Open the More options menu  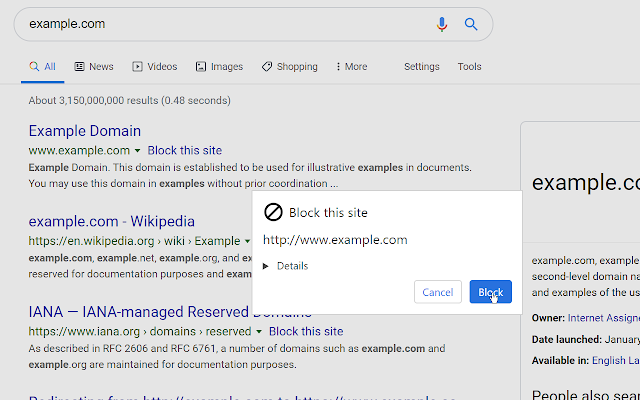tap(351, 67)
